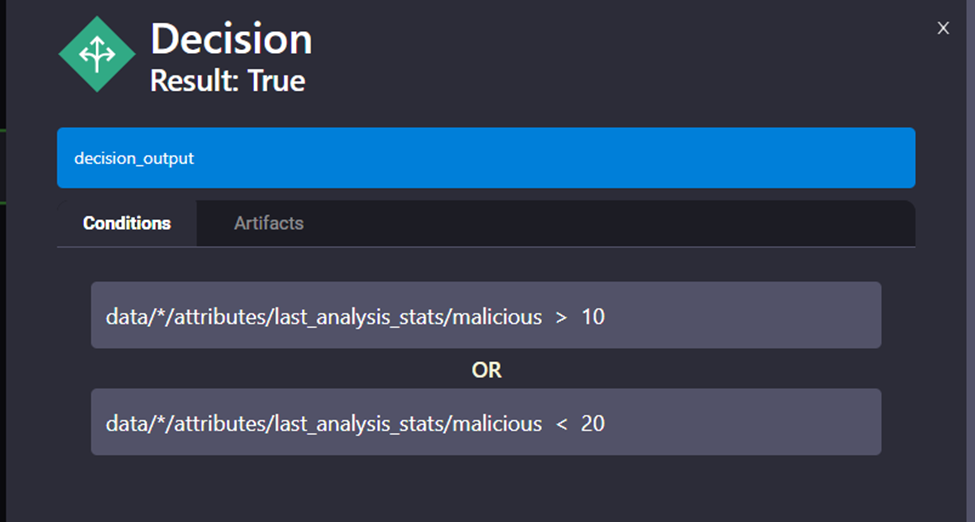Click the Decision title heading

[x=231, y=39]
